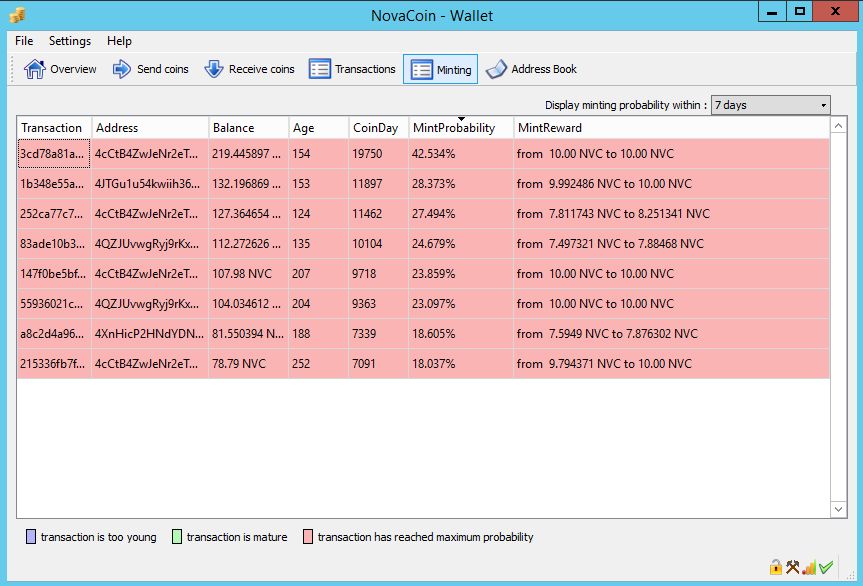Click the wallet lock status icon
This screenshot has height=586, width=863.
775,567
